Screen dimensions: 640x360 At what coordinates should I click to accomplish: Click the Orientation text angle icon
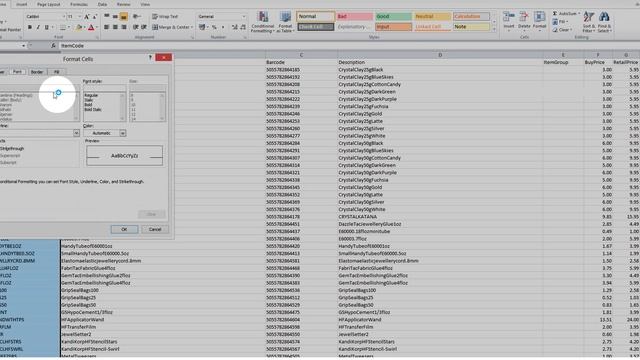[136, 17]
